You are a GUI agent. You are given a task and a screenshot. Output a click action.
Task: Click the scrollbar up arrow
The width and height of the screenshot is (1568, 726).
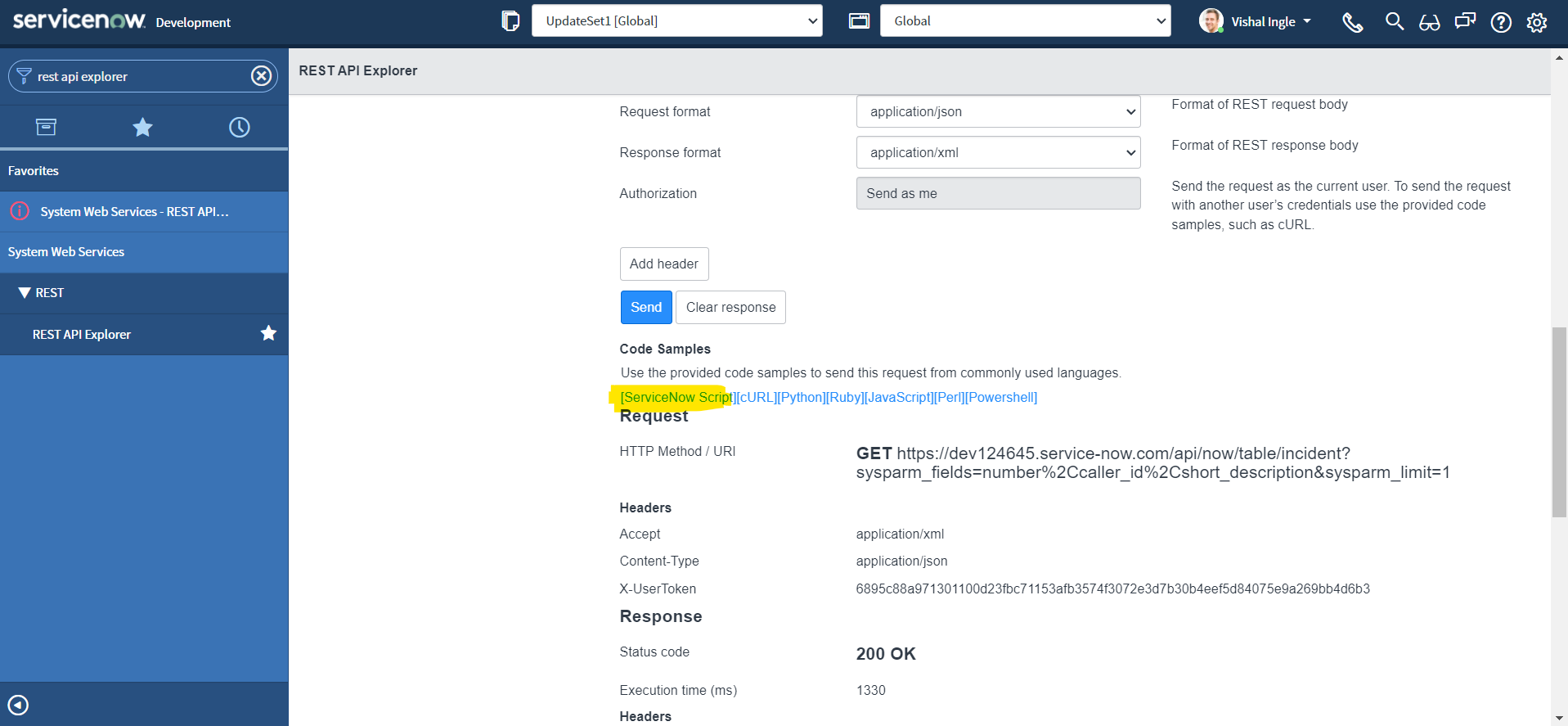coord(1559,57)
